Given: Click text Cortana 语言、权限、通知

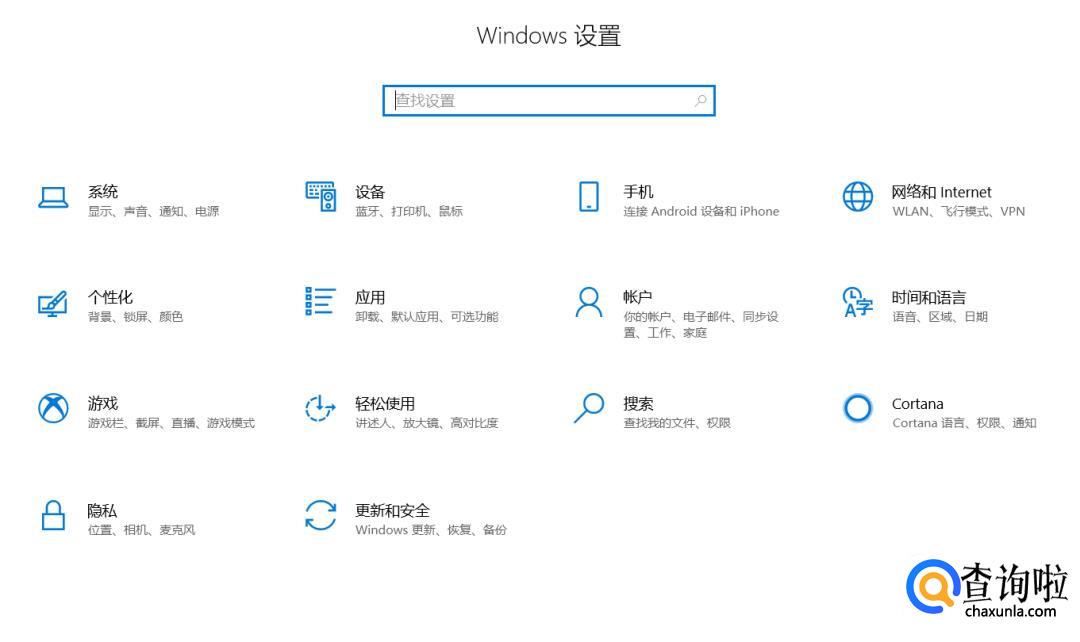Looking at the screenshot, I should 964,423.
